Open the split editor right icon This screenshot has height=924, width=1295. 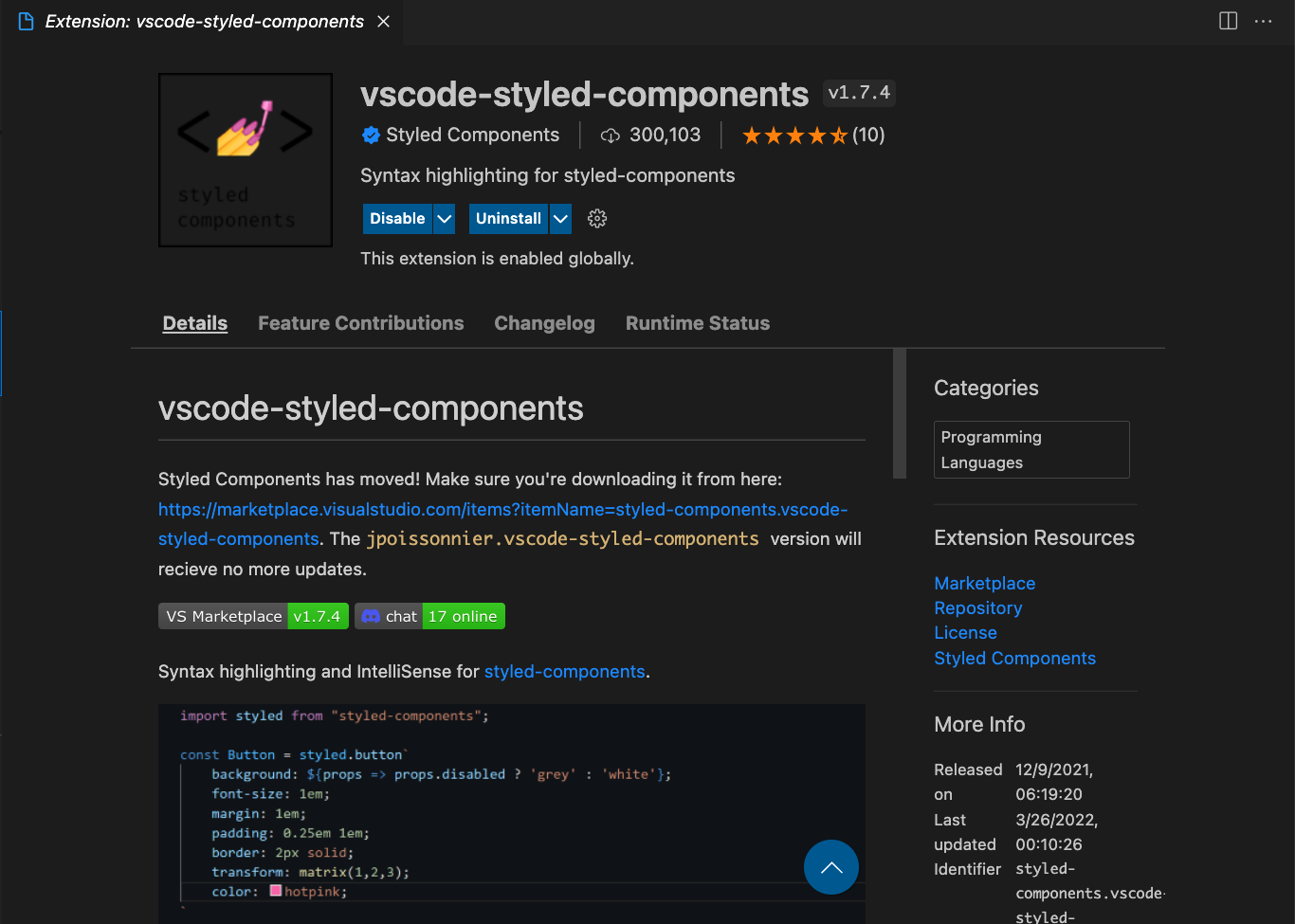[x=1228, y=21]
